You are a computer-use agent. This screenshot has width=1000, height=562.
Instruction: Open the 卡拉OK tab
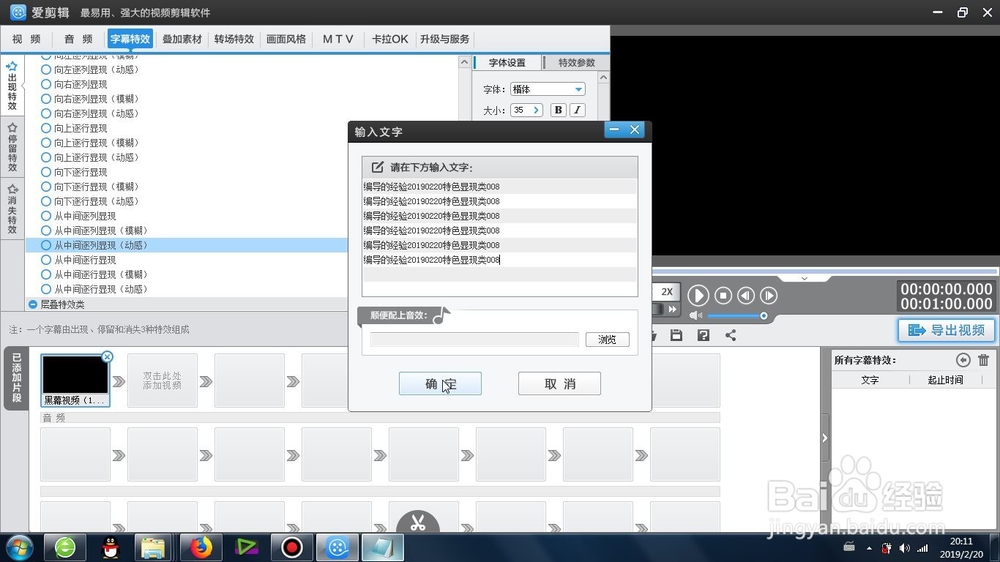tap(390, 39)
